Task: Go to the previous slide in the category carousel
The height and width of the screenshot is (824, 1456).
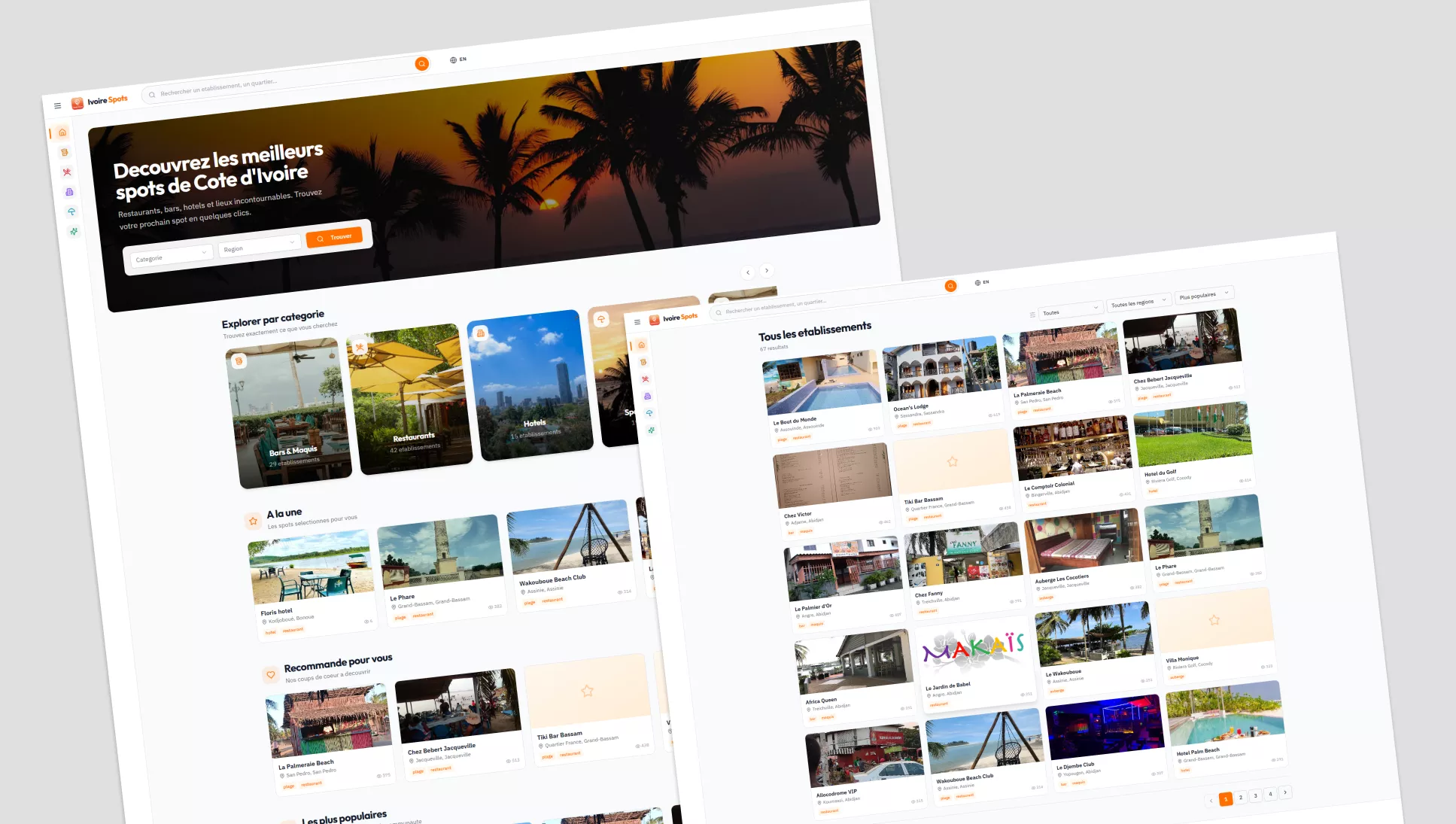Action: point(748,272)
